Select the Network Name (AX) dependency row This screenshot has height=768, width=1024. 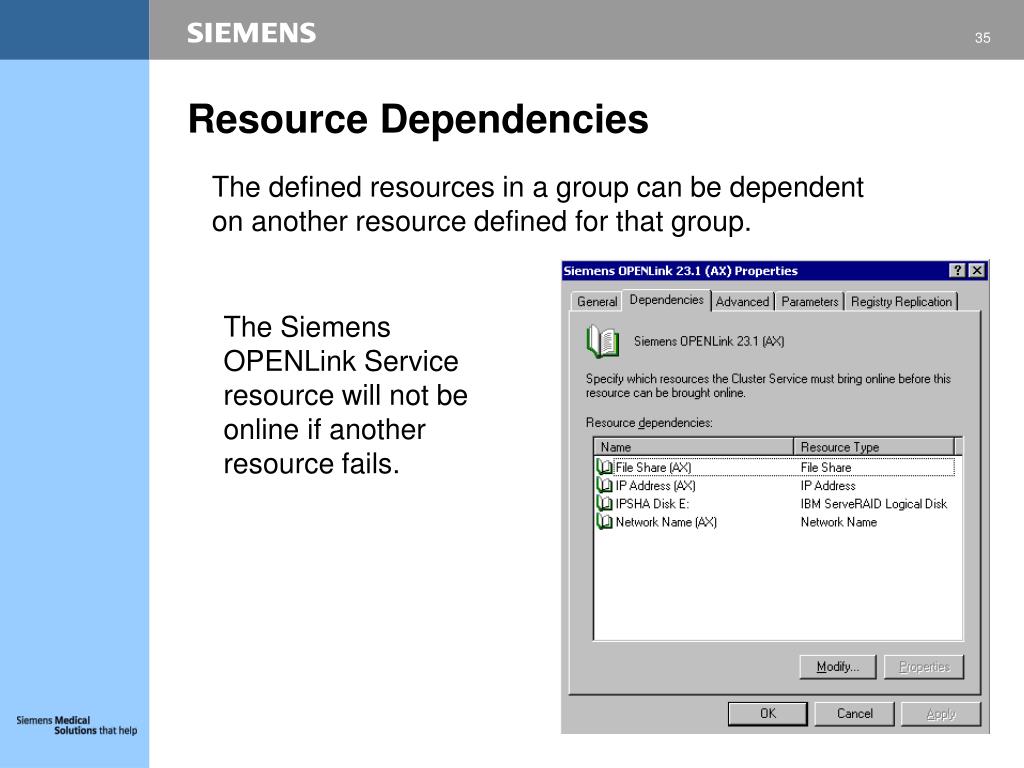click(775, 522)
